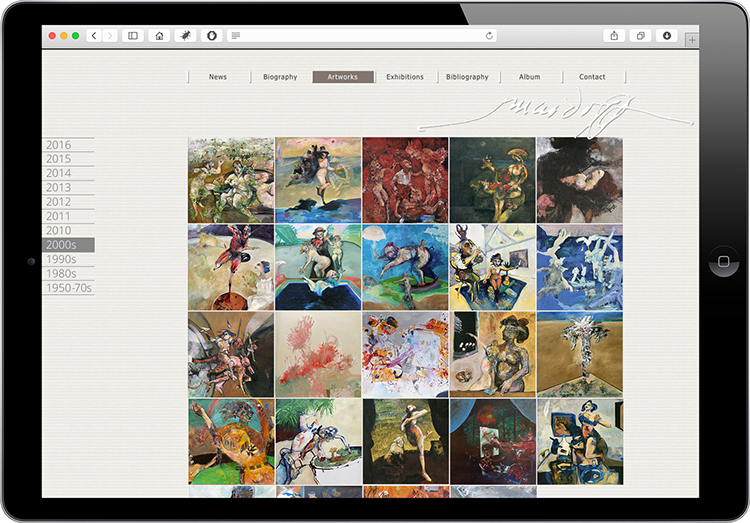
Task: Open first row dark-haired portrait painting
Action: [580, 180]
